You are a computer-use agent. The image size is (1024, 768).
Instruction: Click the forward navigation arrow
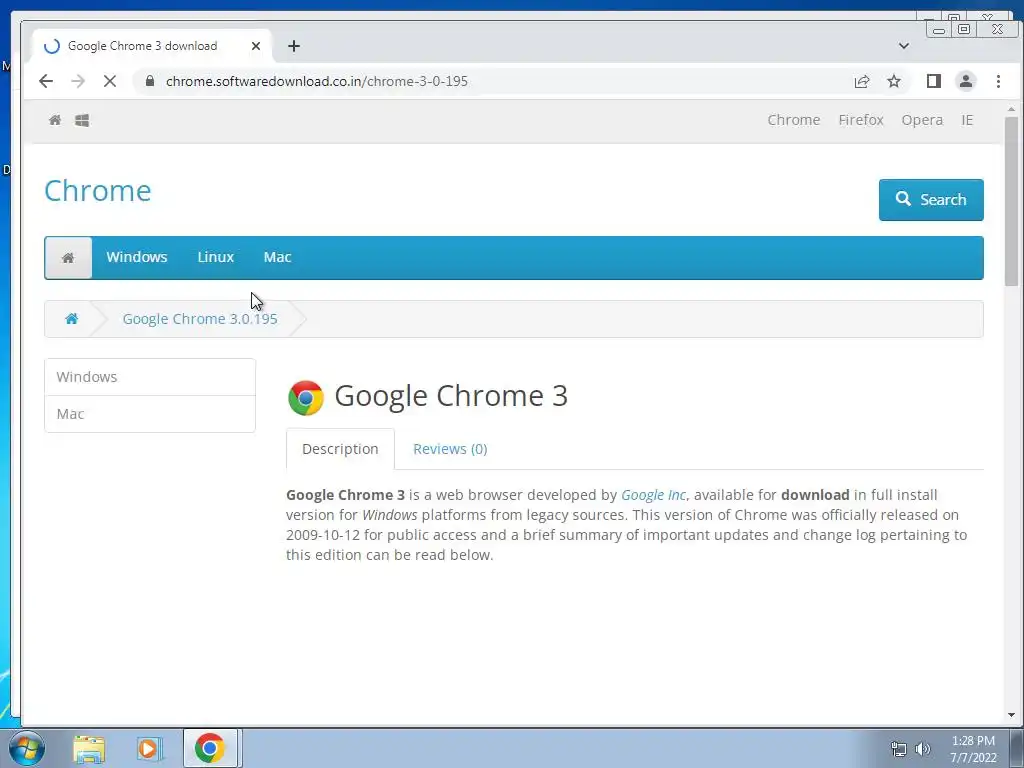78,81
